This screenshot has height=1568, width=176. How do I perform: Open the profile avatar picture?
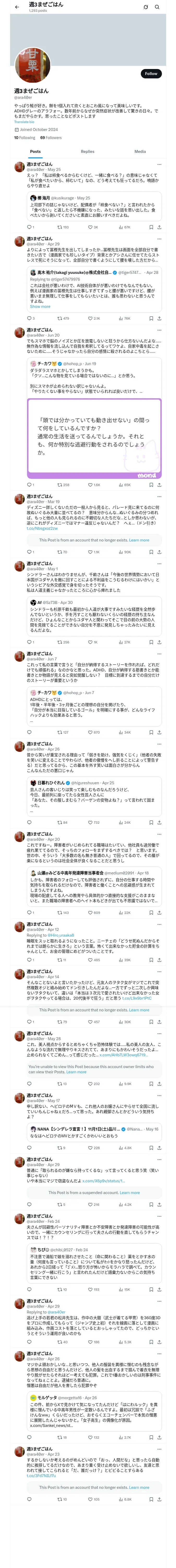(x=32, y=65)
